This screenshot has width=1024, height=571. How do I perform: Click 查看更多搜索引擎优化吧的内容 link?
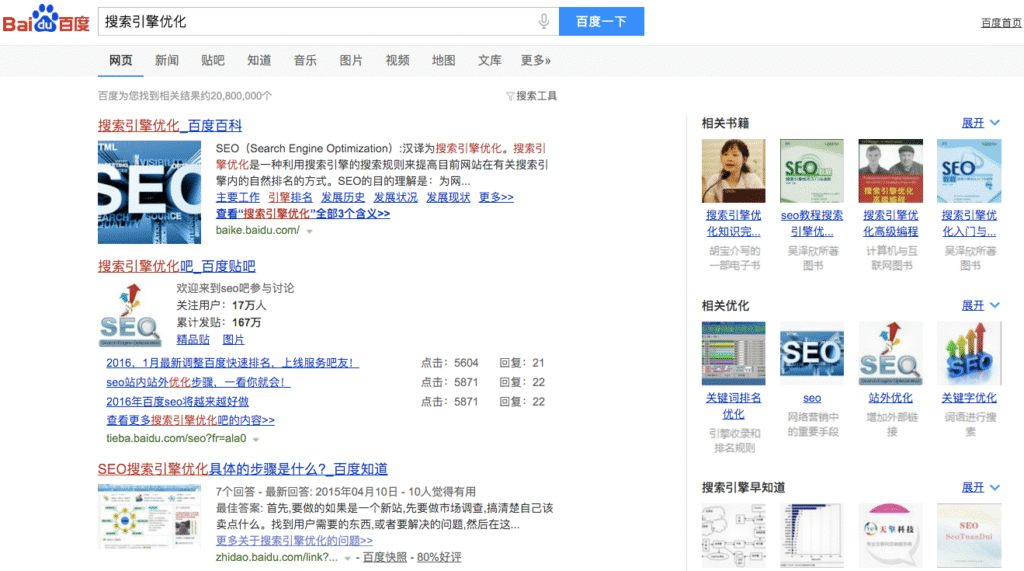click(x=190, y=420)
